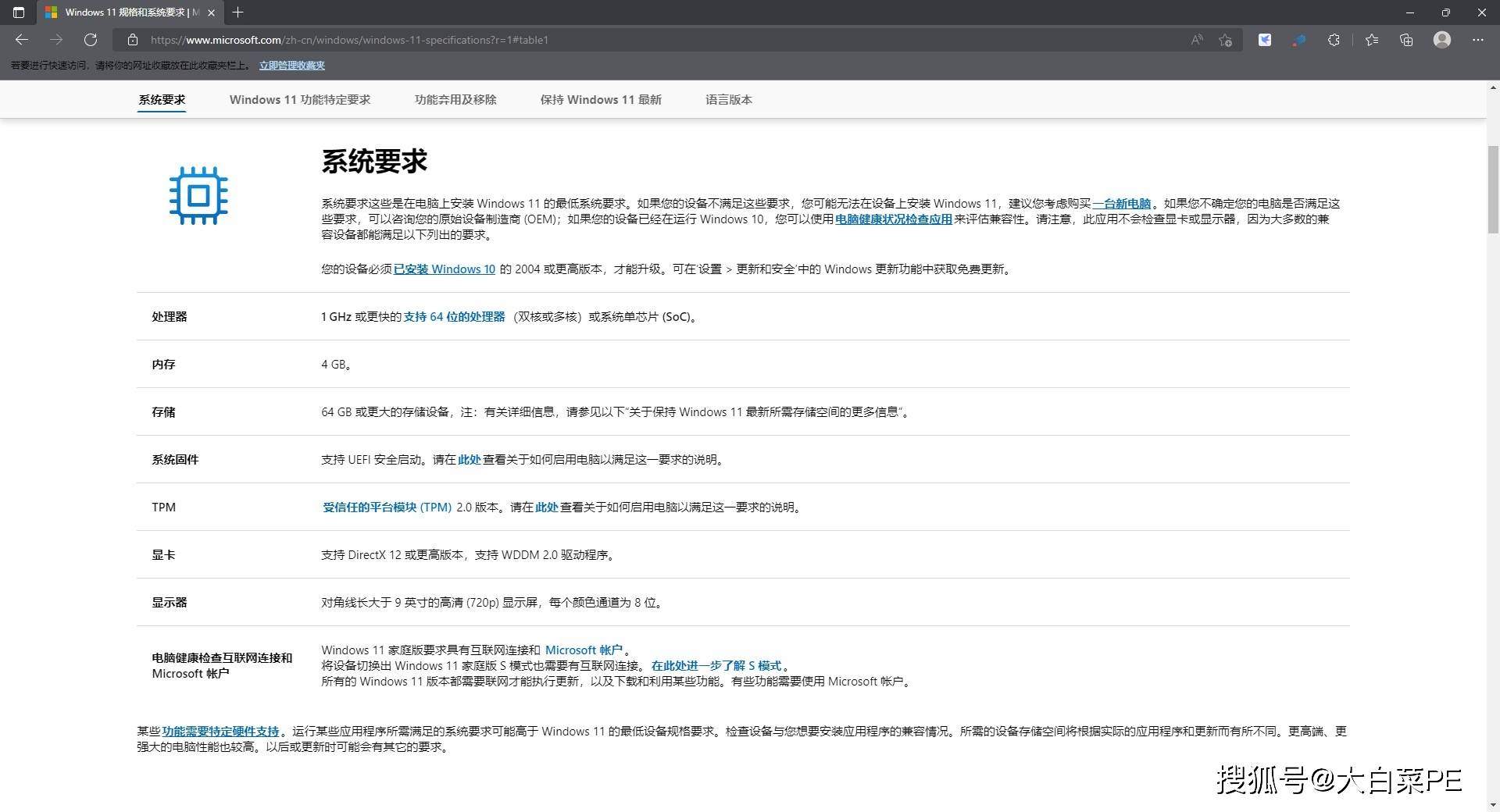
Task: Click the TPM row label
Action: (163, 507)
